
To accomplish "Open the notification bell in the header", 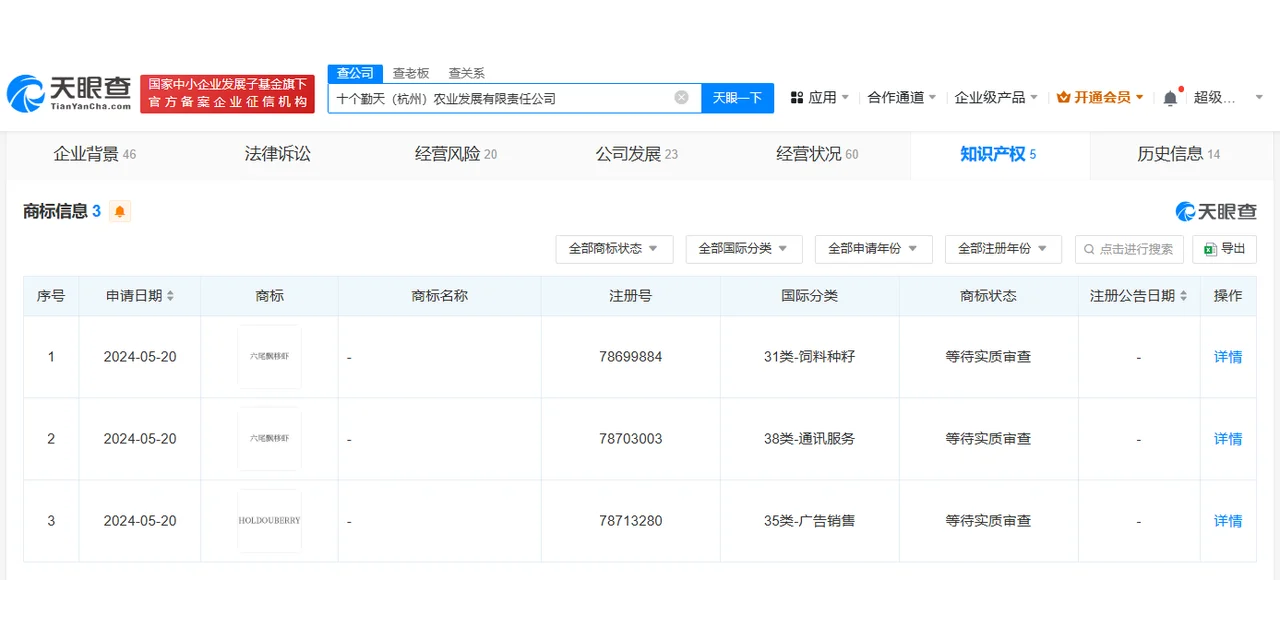I will click(1169, 98).
